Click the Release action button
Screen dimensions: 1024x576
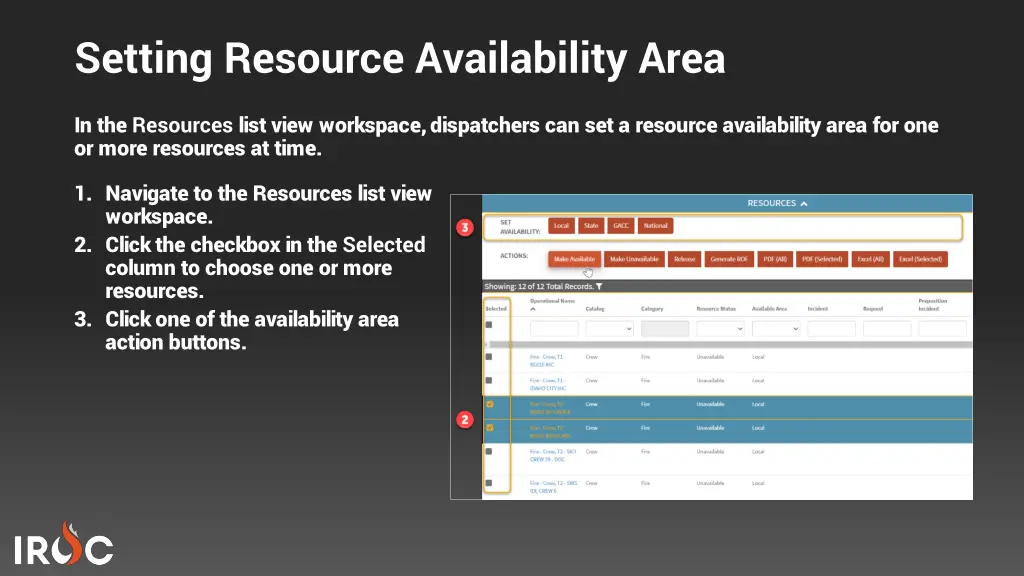pos(684,259)
